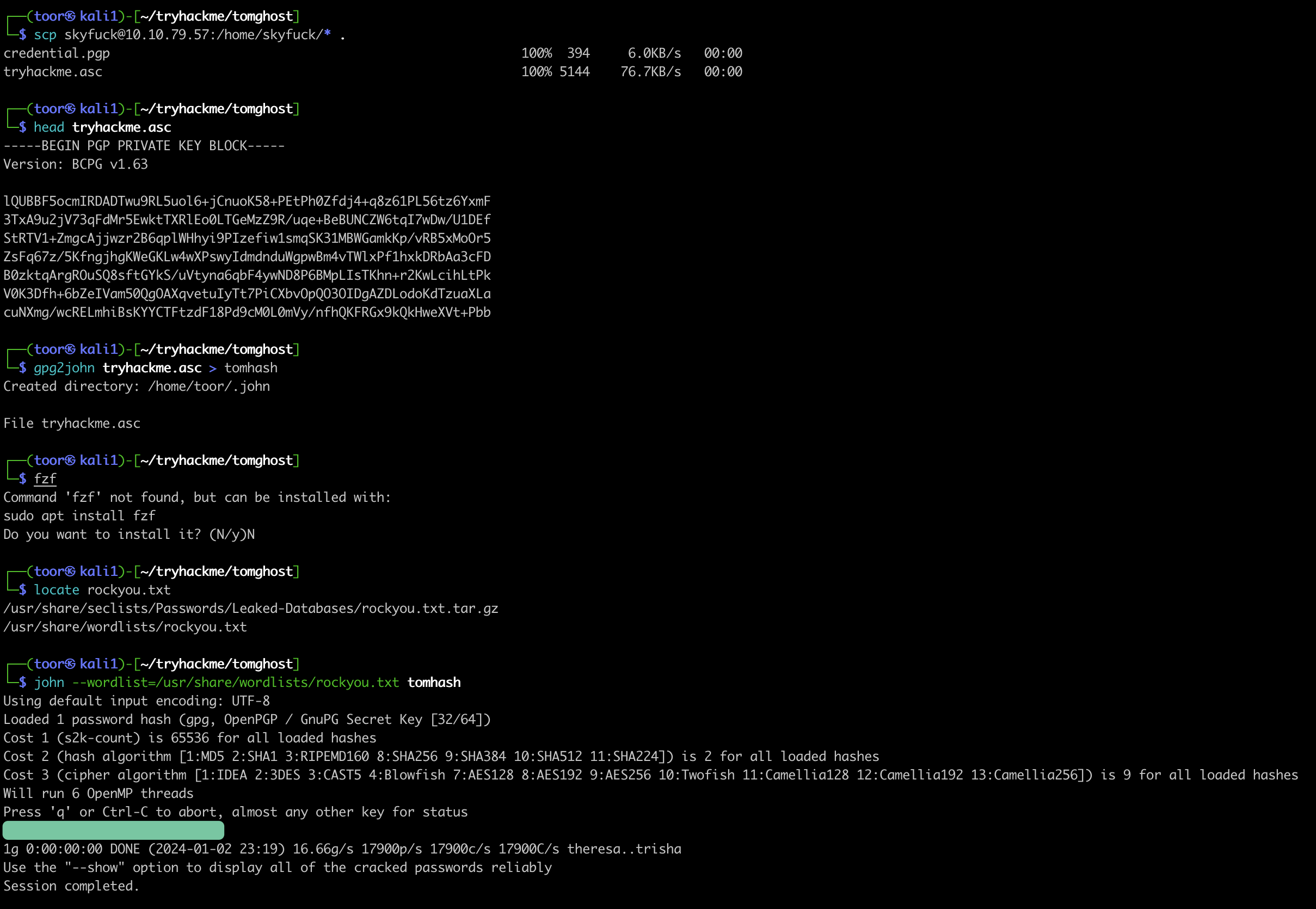The image size is (1316, 909).
Task: Click the rockyou.txt.tar.gz seclists path
Action: coord(250,609)
